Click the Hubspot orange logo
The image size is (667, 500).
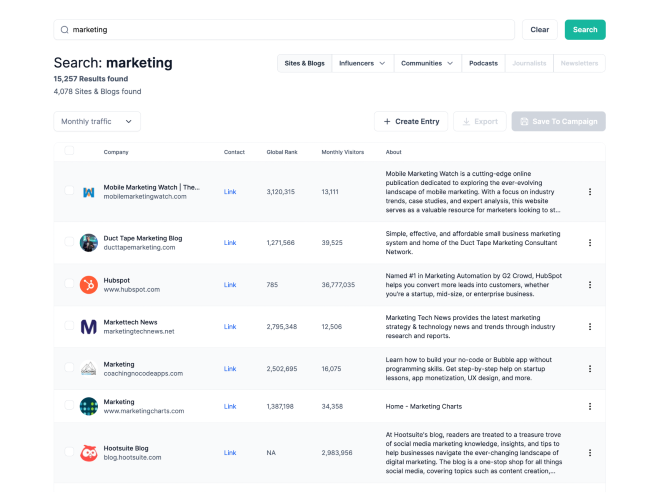coord(88,285)
